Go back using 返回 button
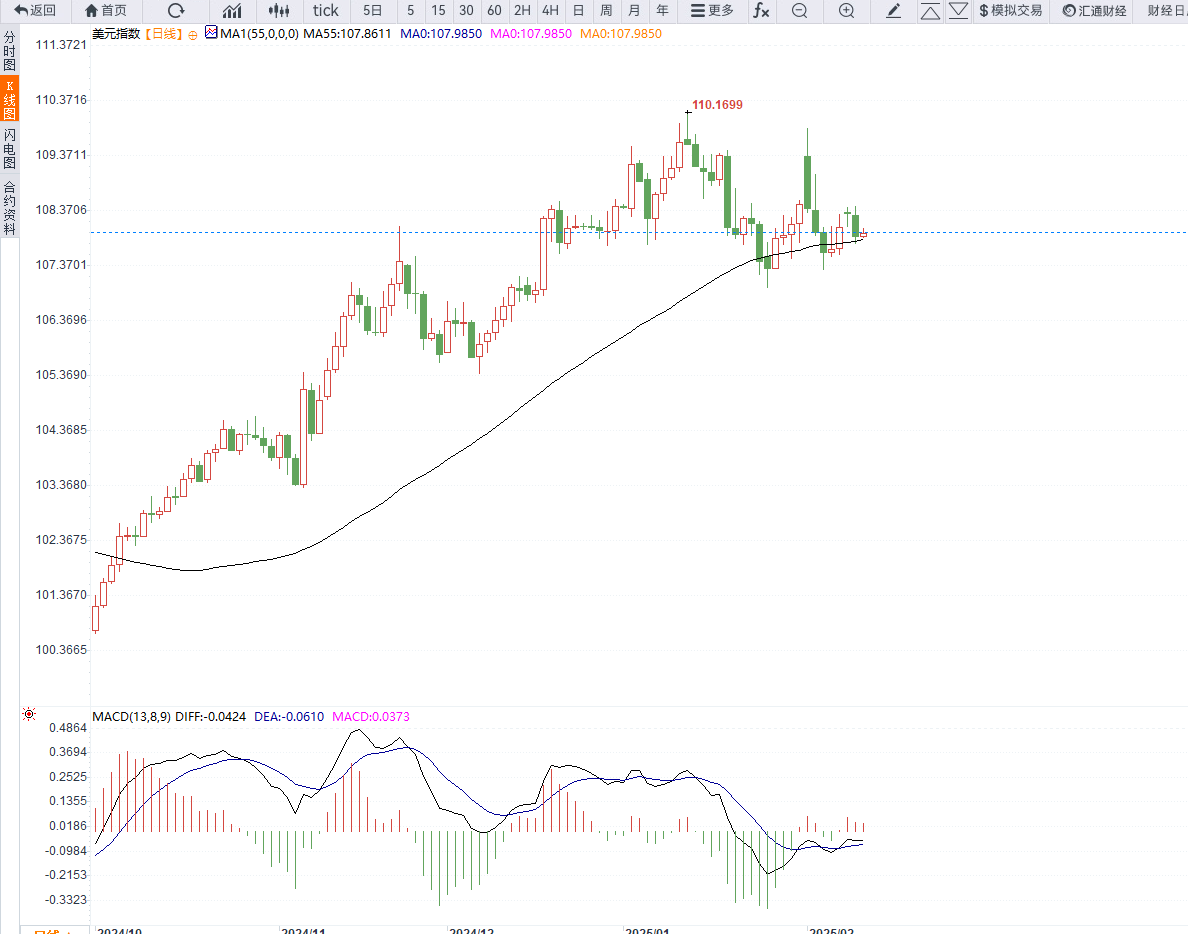This screenshot has width=1188, height=934. (35, 11)
